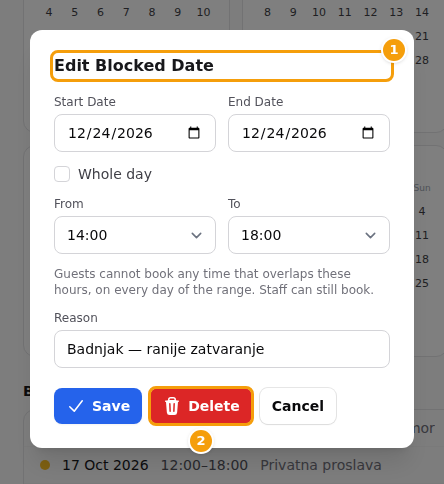Expand the From time dropdown showing 14:00

135,235
